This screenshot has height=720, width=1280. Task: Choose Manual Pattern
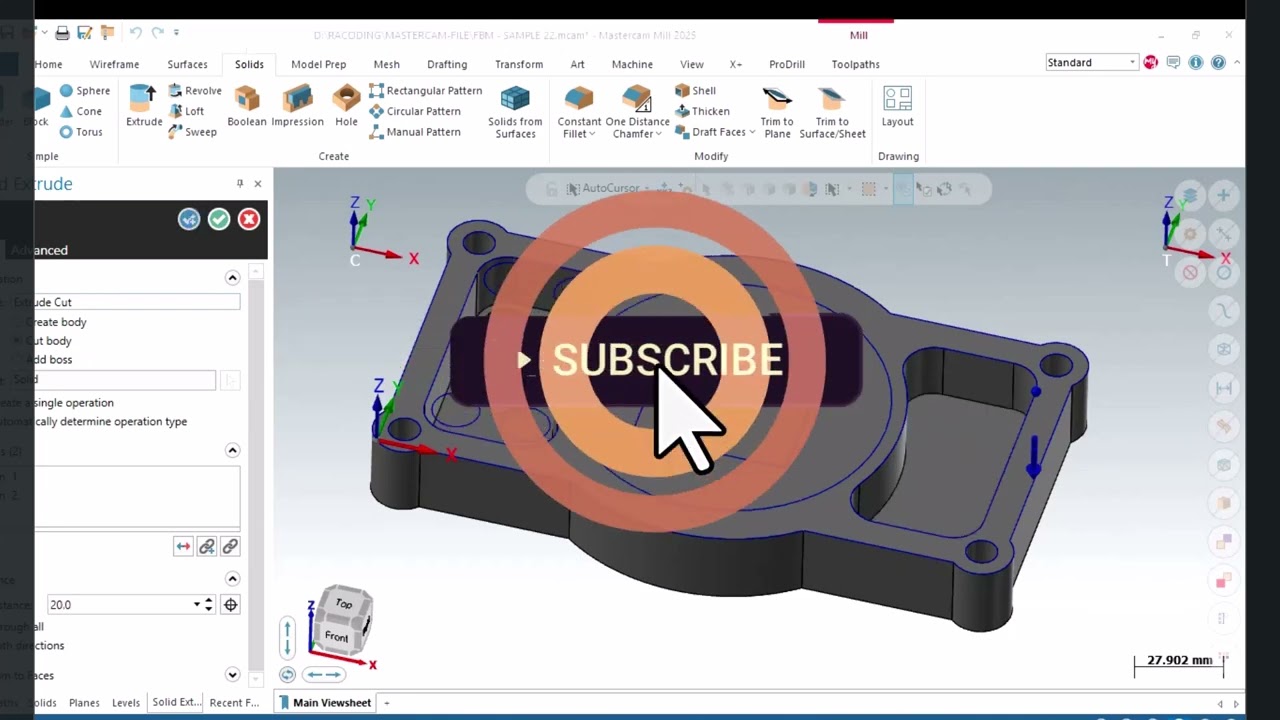(415, 132)
